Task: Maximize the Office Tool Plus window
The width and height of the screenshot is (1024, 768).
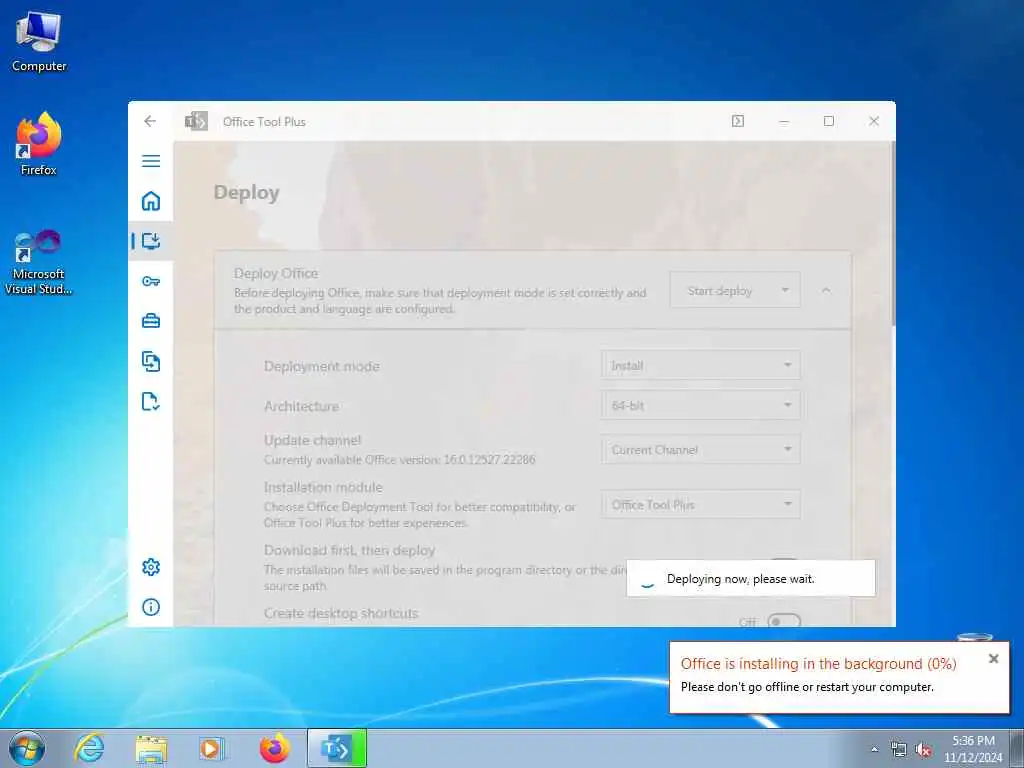Action: (x=829, y=121)
